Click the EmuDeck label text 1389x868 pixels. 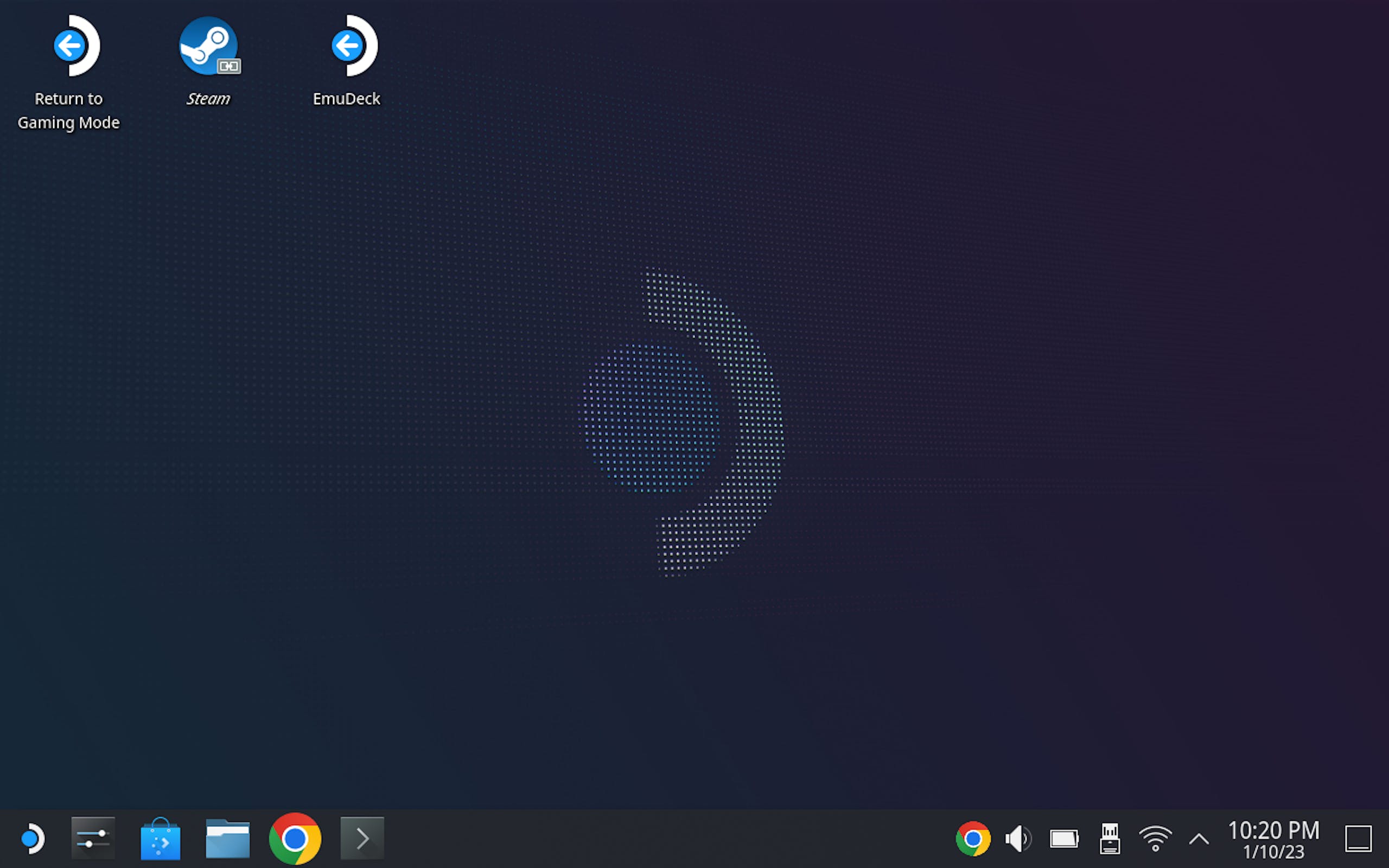346,99
